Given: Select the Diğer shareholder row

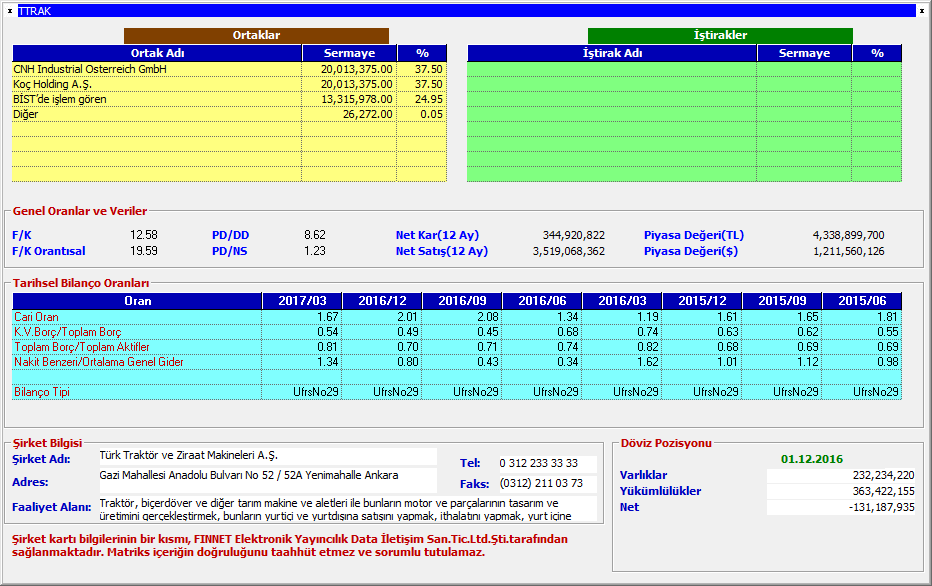Looking at the screenshot, I should coord(229,114).
